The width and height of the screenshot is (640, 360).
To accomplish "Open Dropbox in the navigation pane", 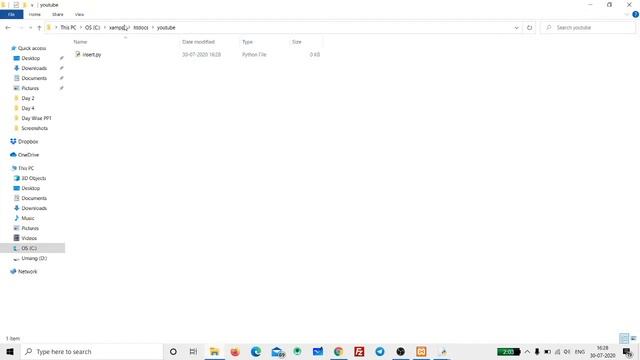I will [x=28, y=142].
